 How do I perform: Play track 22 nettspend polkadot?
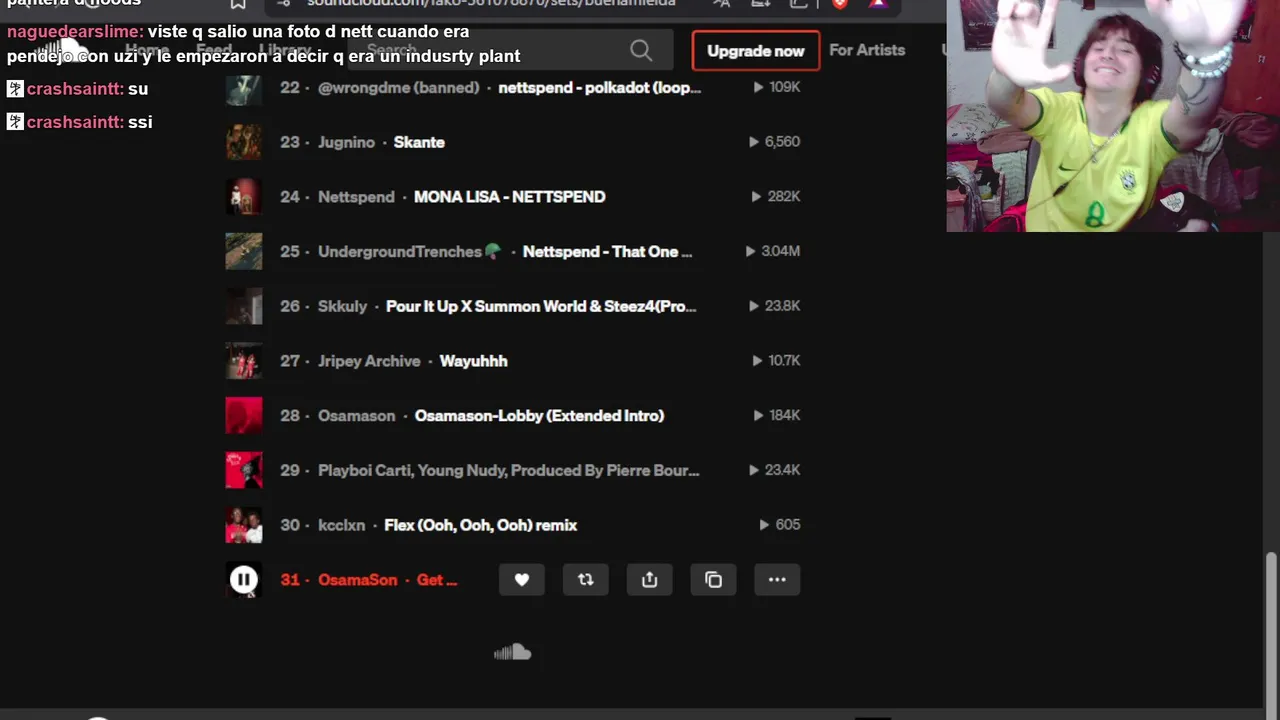[x=600, y=87]
